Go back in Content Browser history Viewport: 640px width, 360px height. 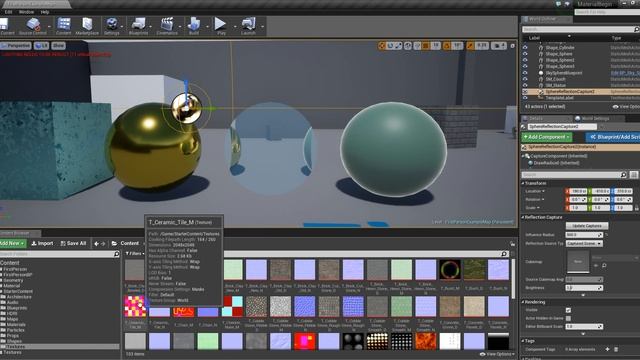pos(96,244)
